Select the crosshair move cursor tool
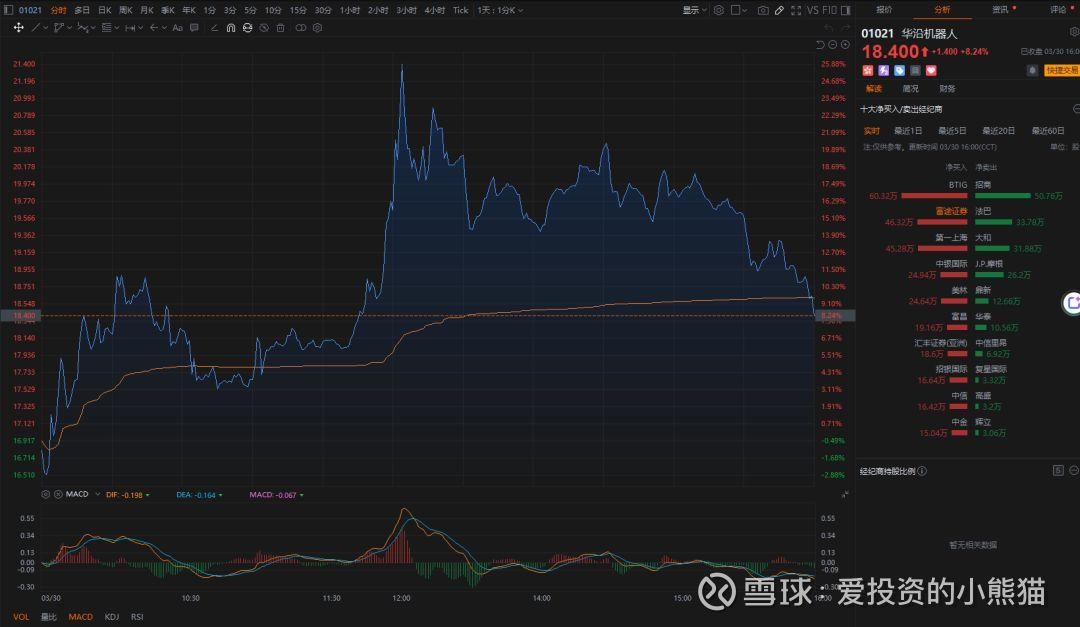The image size is (1080, 627). [x=19, y=28]
